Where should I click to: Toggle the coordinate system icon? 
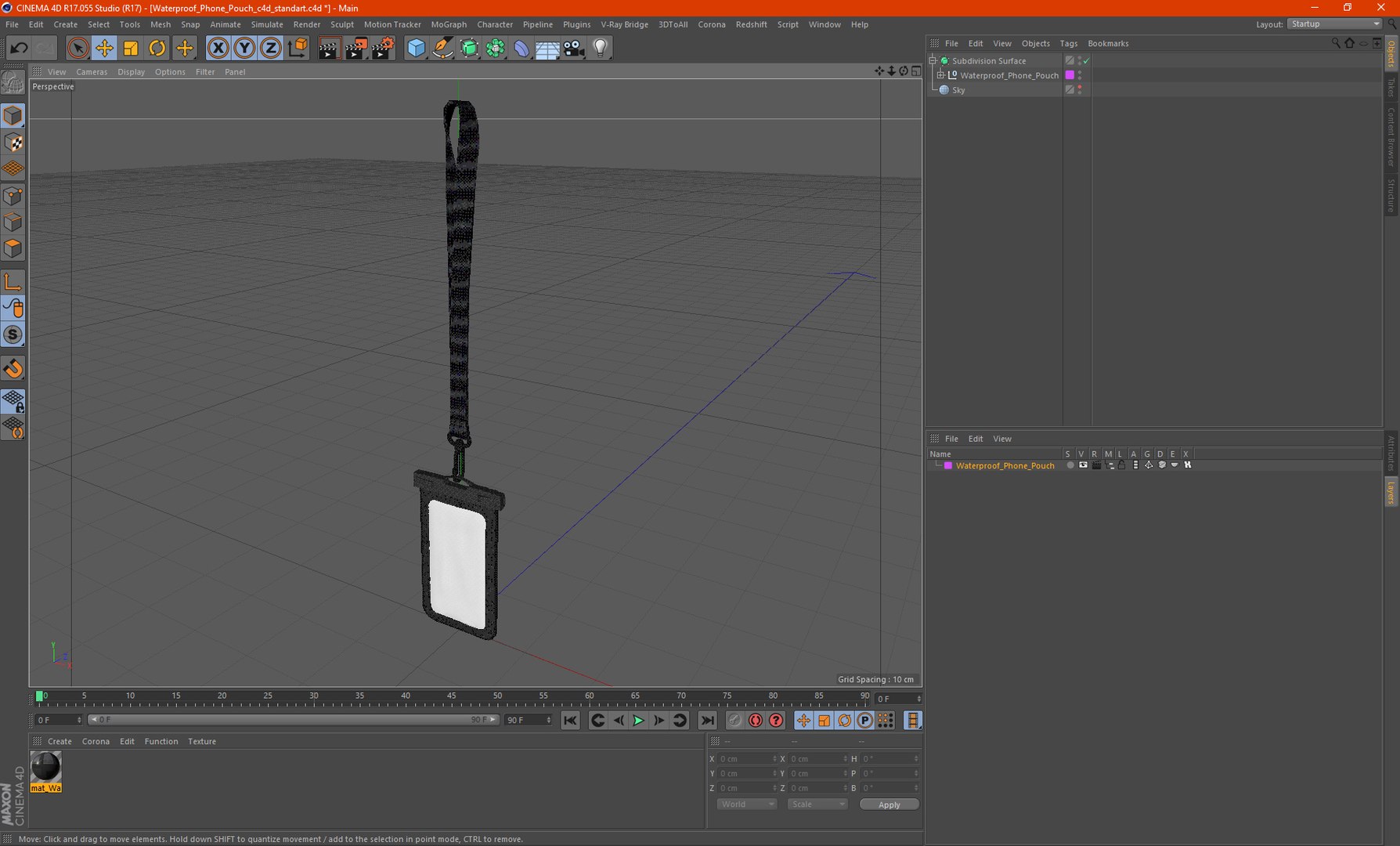point(298,48)
